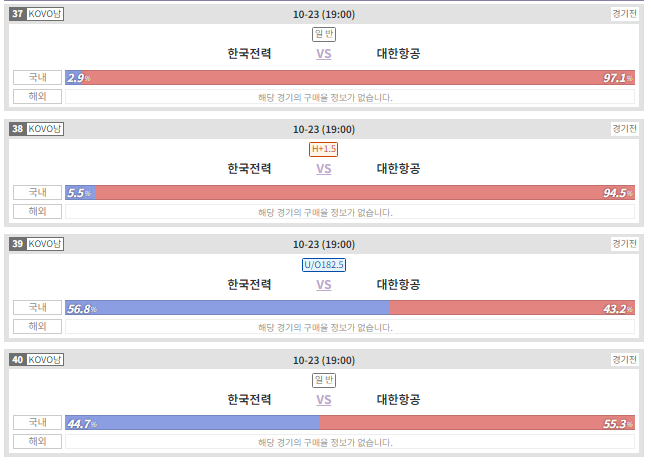Open the VS link in match 38

click(x=323, y=169)
